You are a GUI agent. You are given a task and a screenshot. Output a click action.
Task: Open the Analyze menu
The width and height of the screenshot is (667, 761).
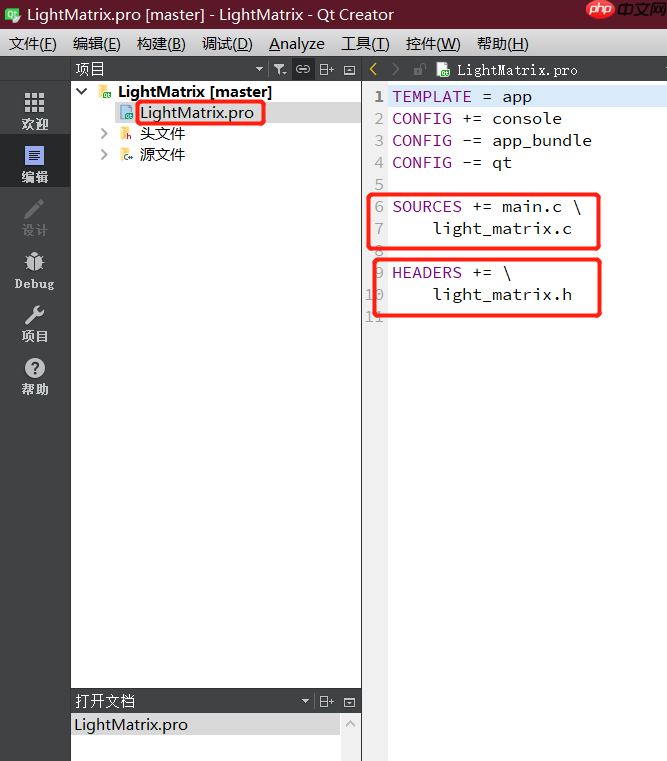[297, 44]
